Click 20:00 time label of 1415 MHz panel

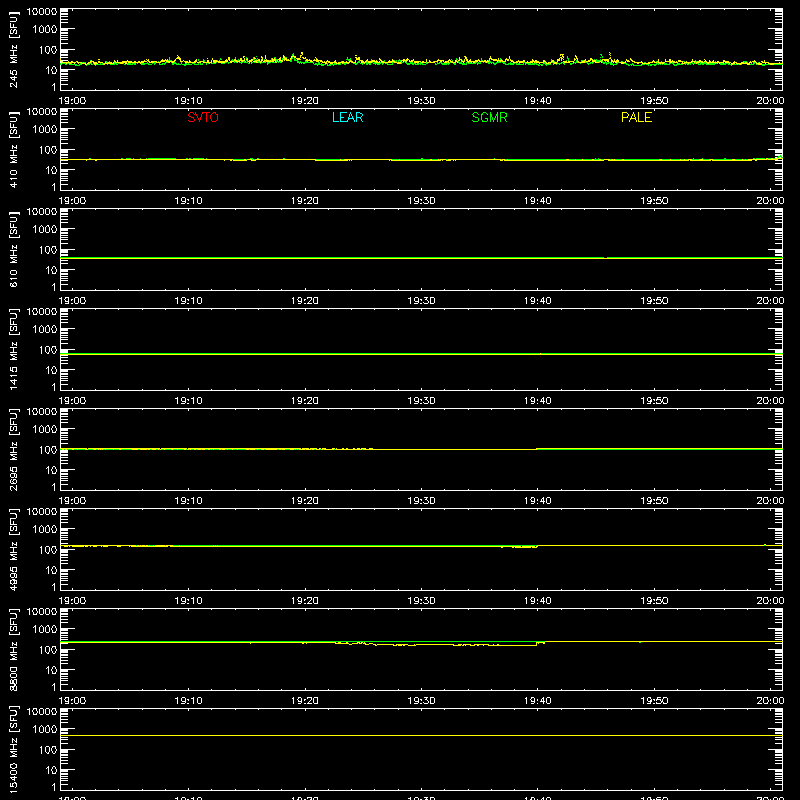(x=770, y=401)
